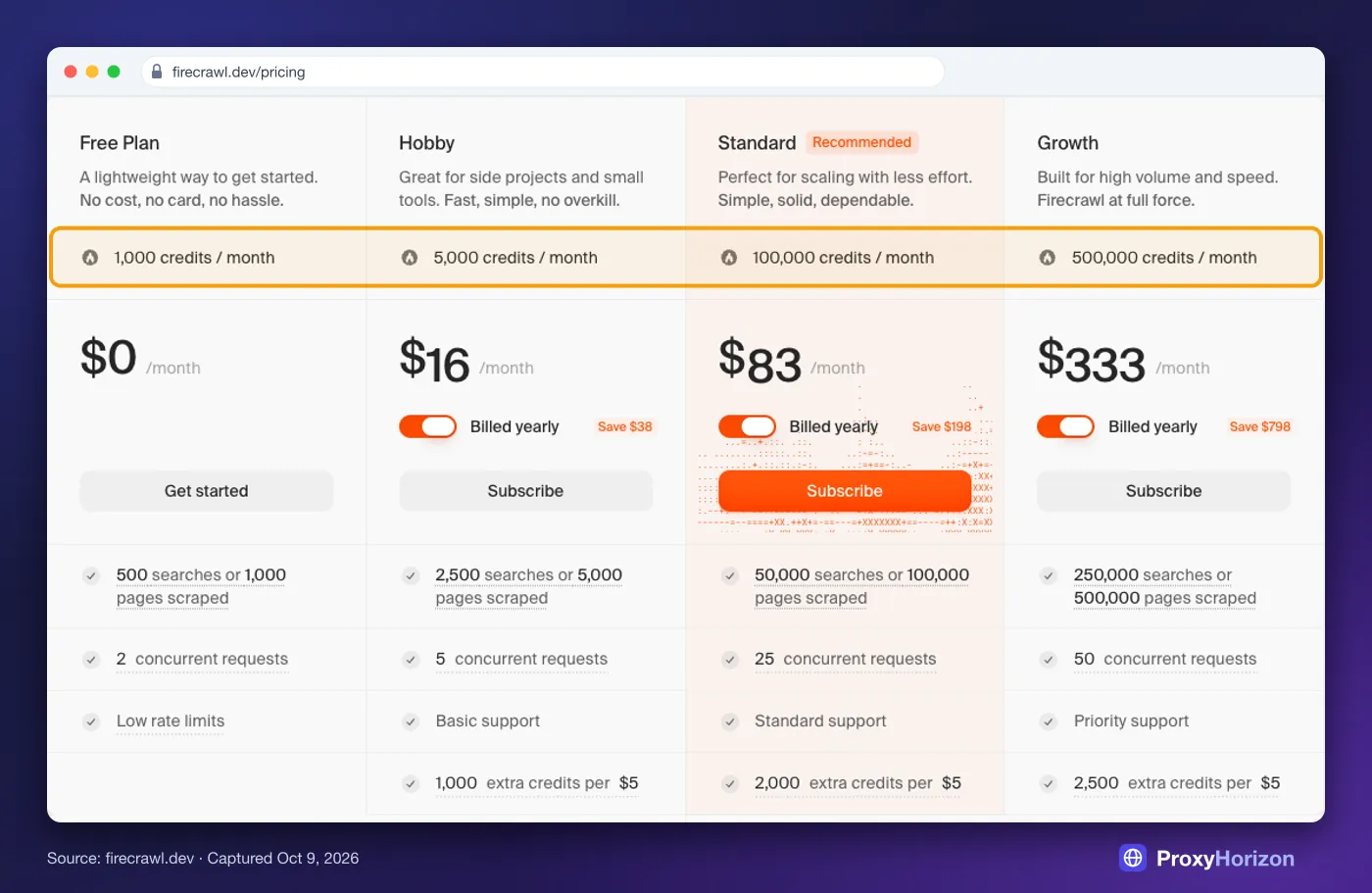The height and width of the screenshot is (893, 1372).
Task: Click the flame credits icon for 1,000 credits
Action: pyautogui.click(x=90, y=258)
